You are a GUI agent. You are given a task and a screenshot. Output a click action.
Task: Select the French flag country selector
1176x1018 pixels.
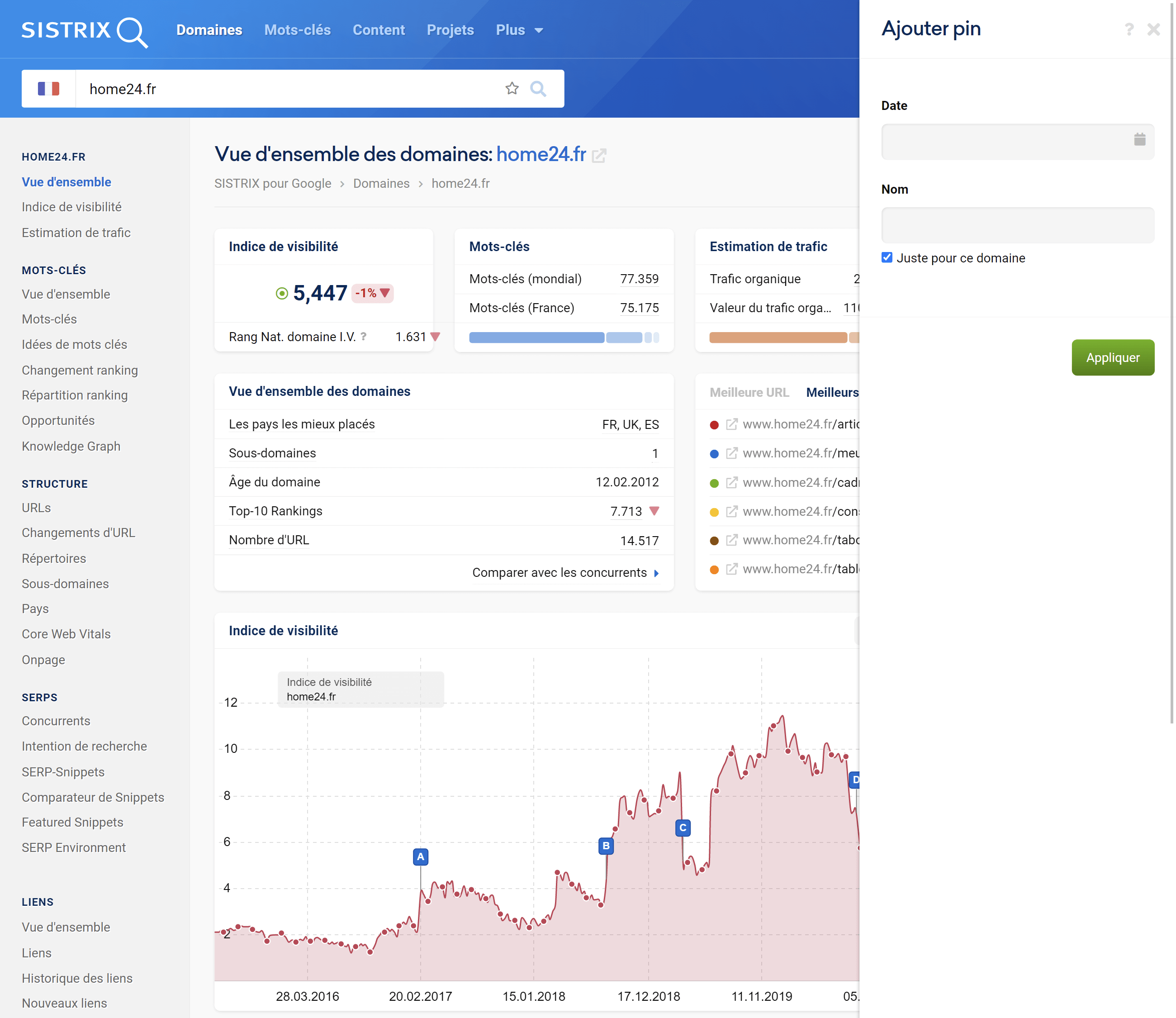(x=49, y=89)
